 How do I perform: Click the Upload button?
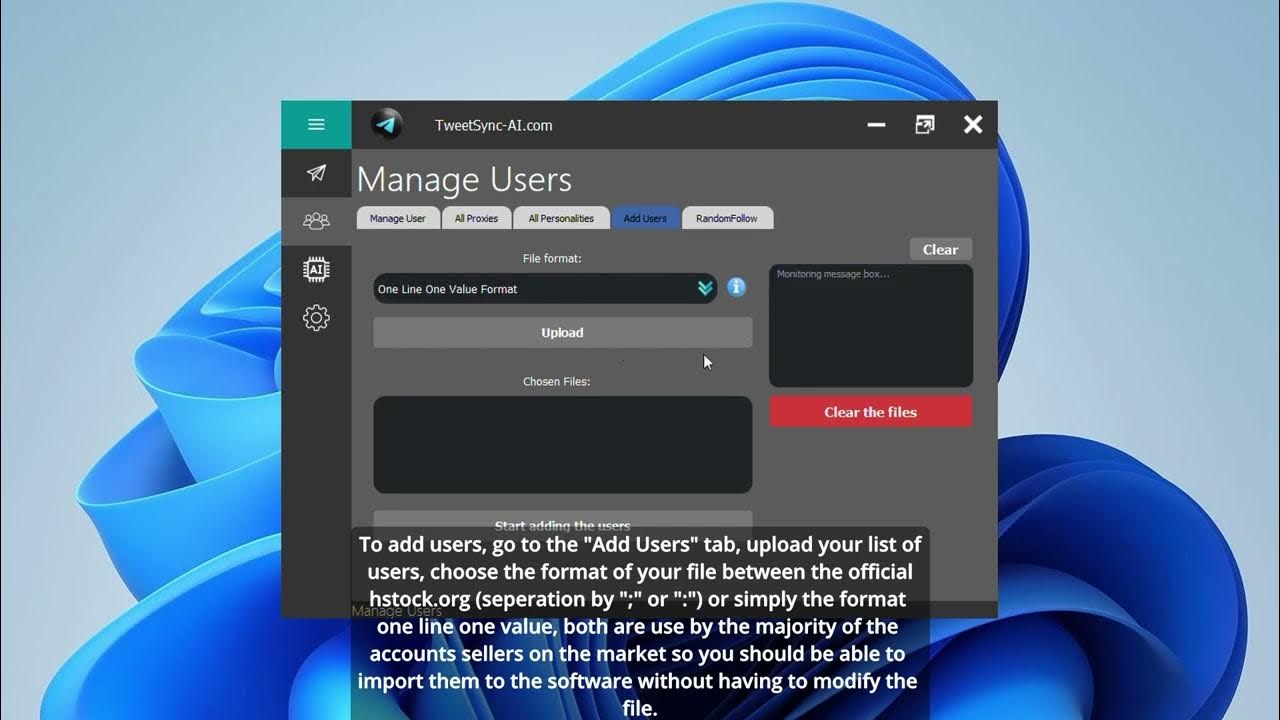coord(562,332)
